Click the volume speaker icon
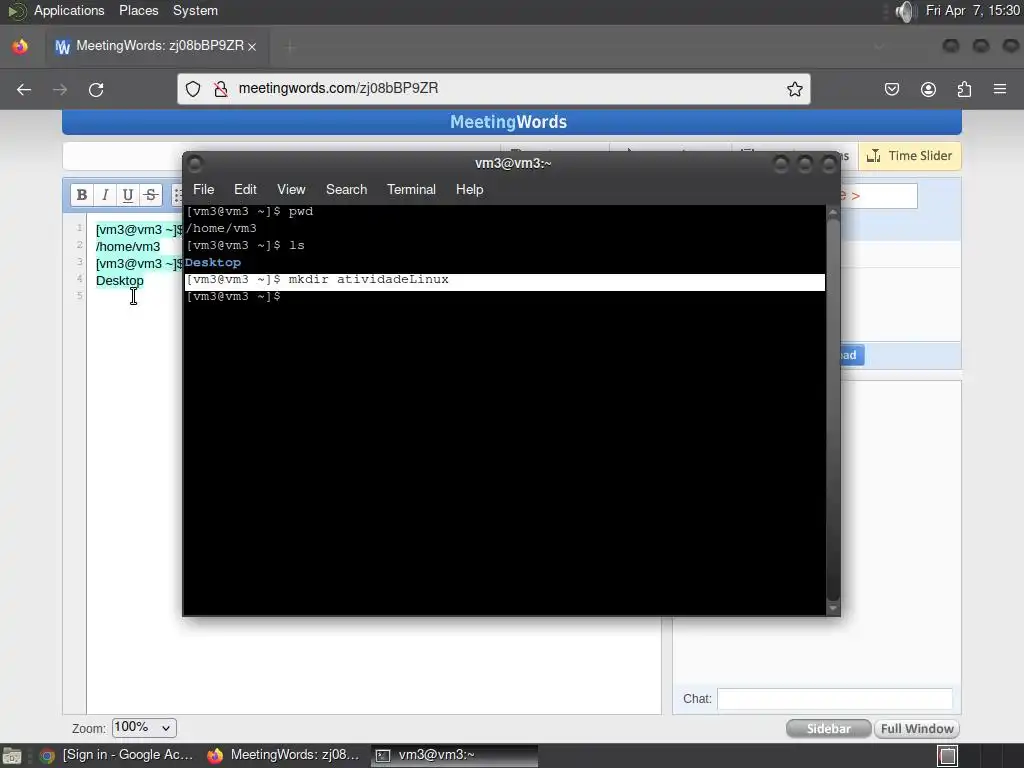This screenshot has width=1024, height=768. pyautogui.click(x=905, y=11)
